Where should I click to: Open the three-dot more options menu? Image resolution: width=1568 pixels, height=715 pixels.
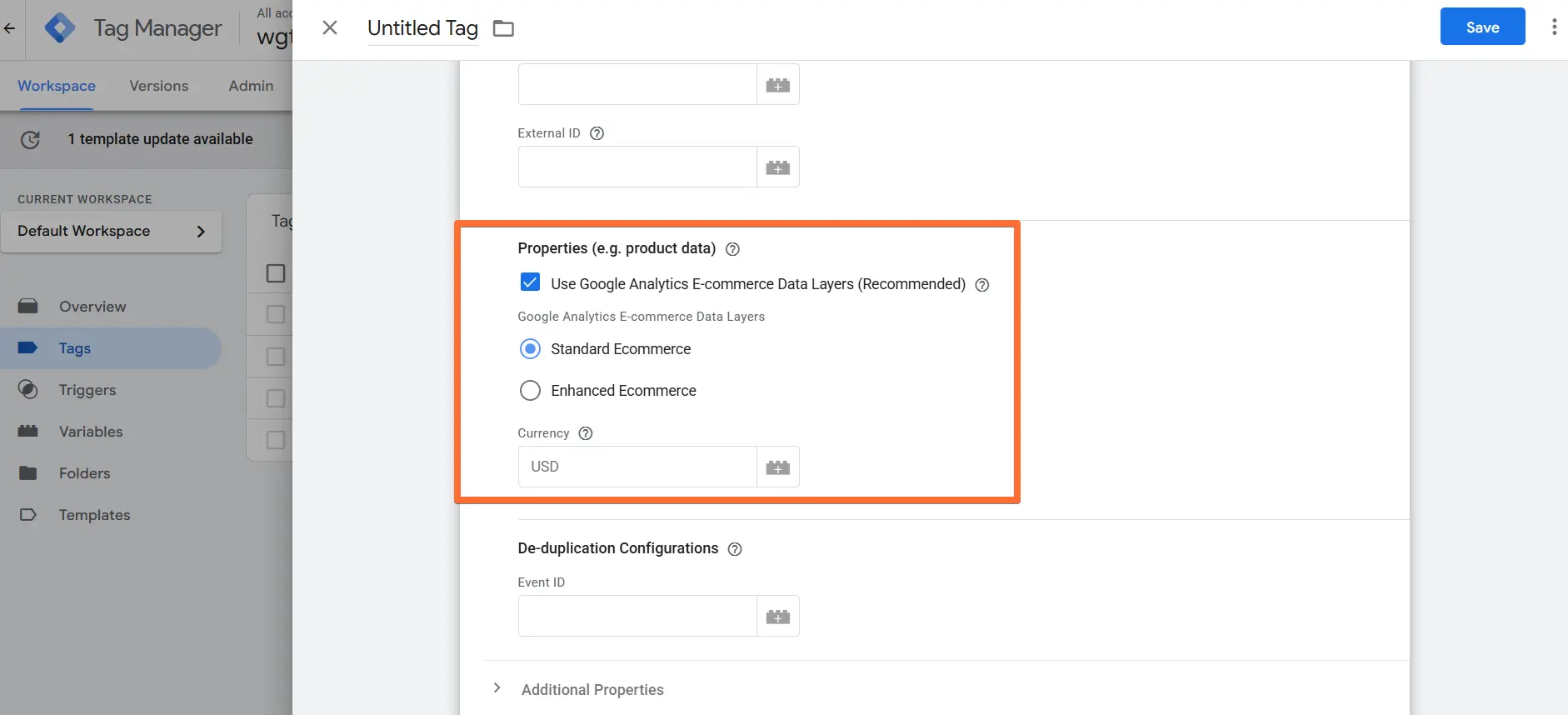pos(1554,27)
